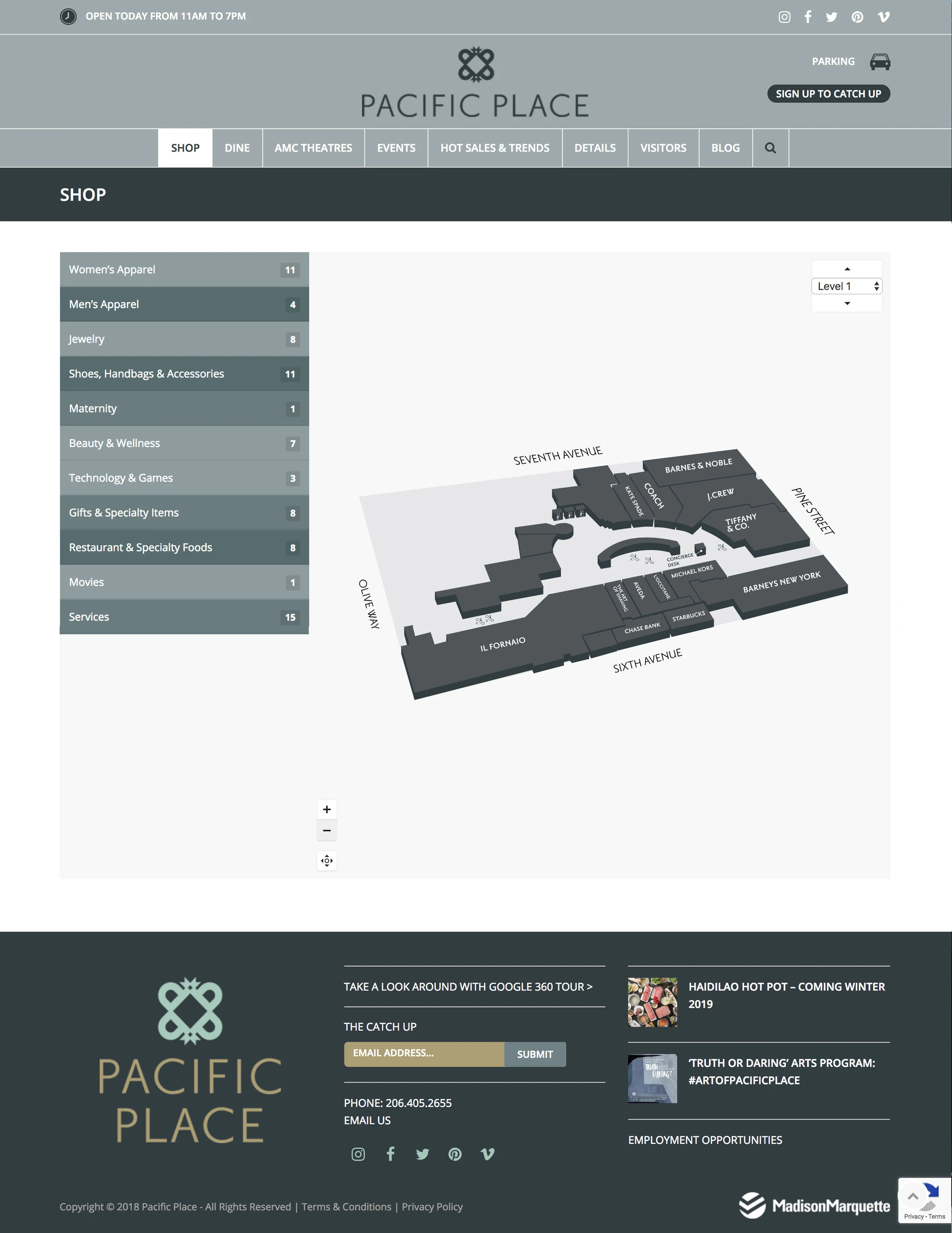Open Facebook icon in footer
Viewport: 952px width, 1233px height.
click(390, 1154)
